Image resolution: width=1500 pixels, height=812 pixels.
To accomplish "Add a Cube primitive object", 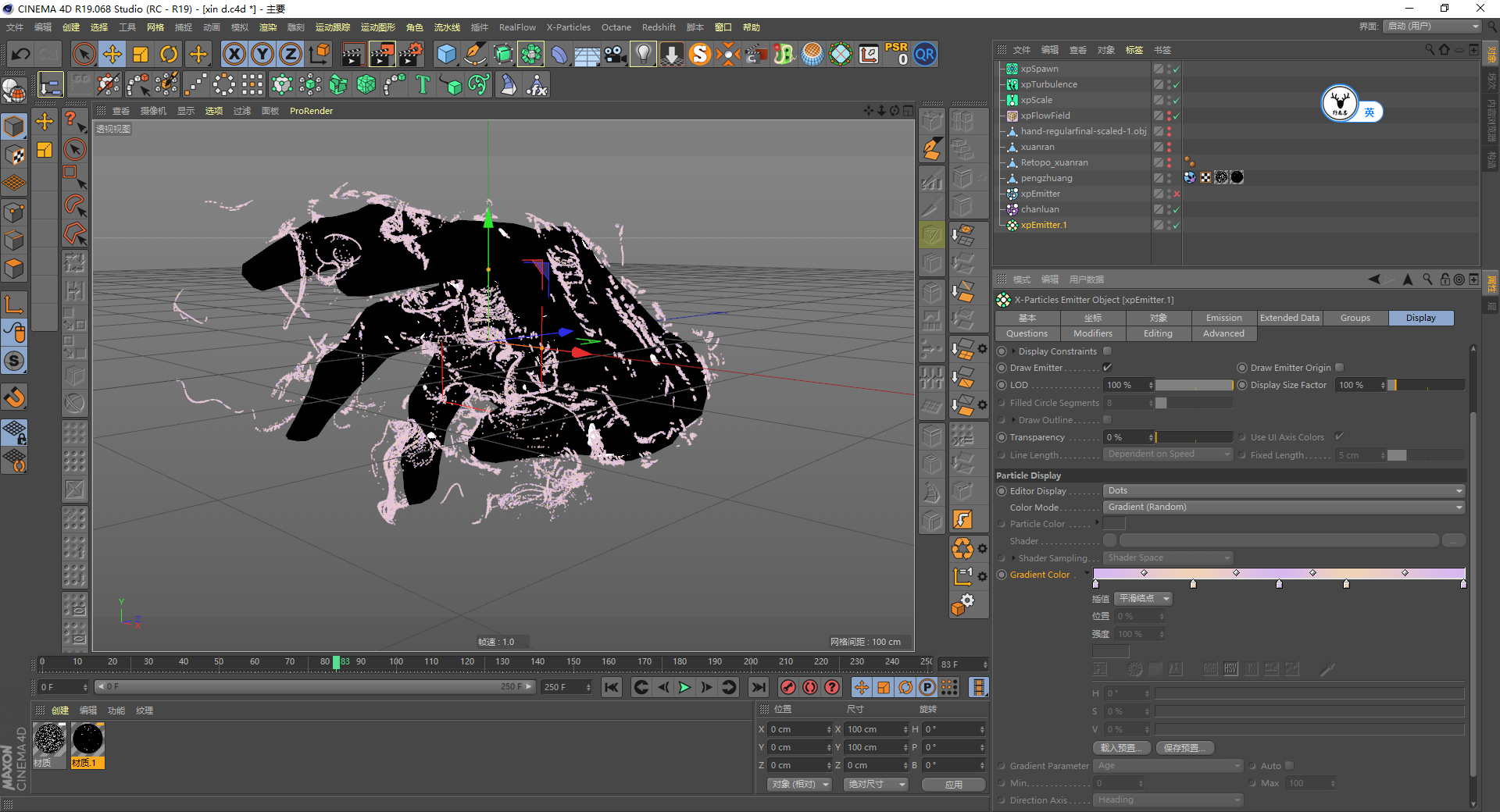I will (x=446, y=54).
